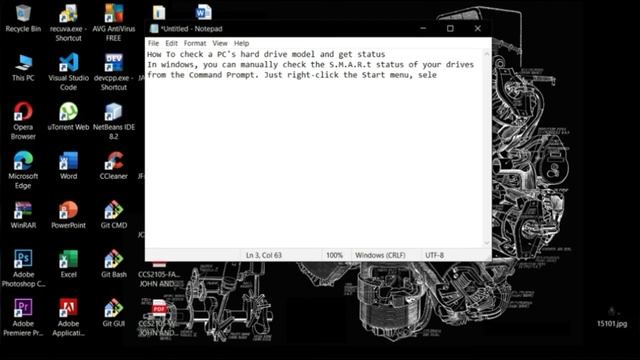The height and width of the screenshot is (360, 640).
Task: Select the Git Bash icon
Action: (113, 264)
